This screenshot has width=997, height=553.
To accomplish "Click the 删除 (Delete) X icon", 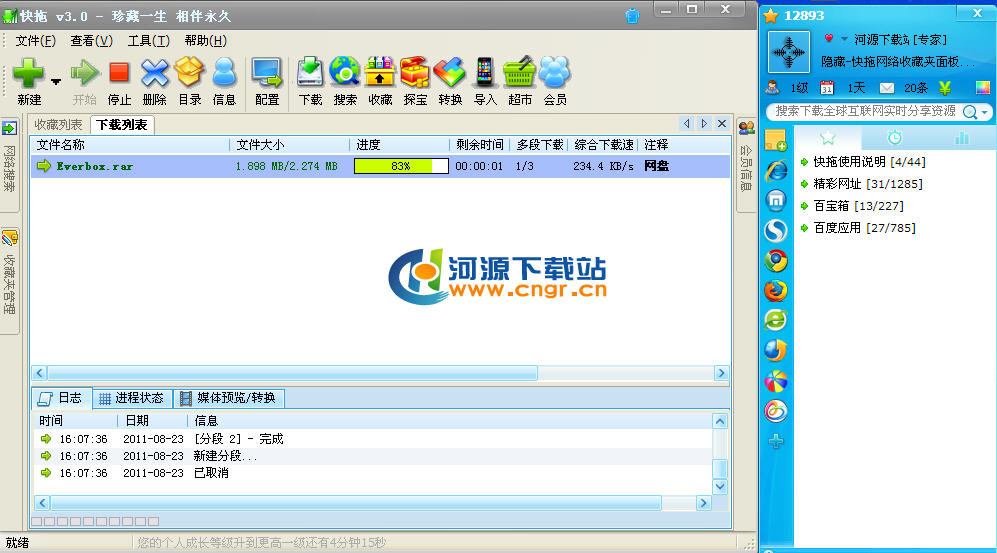I will click(x=155, y=73).
